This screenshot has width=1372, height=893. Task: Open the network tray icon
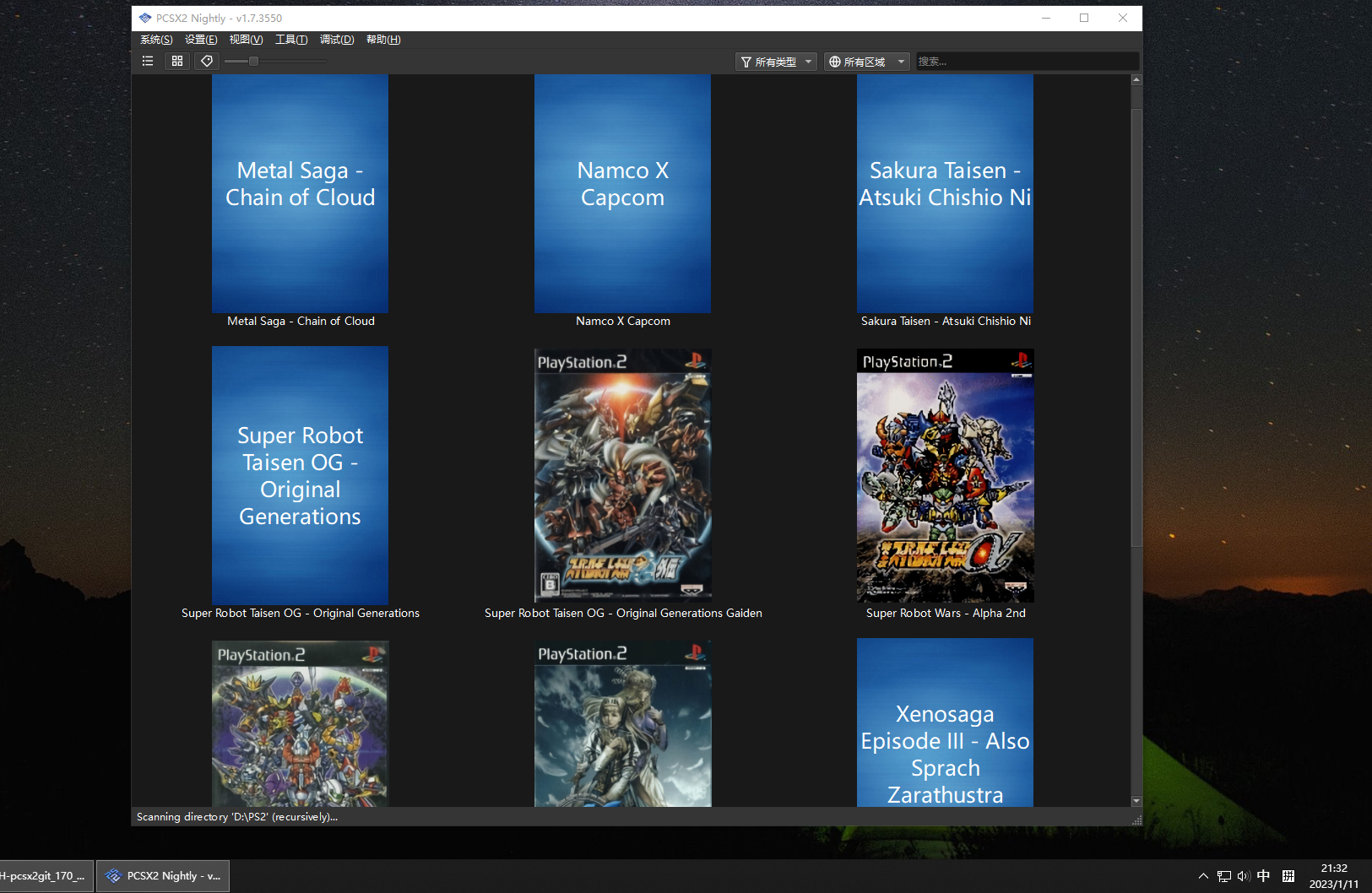[x=1223, y=876]
